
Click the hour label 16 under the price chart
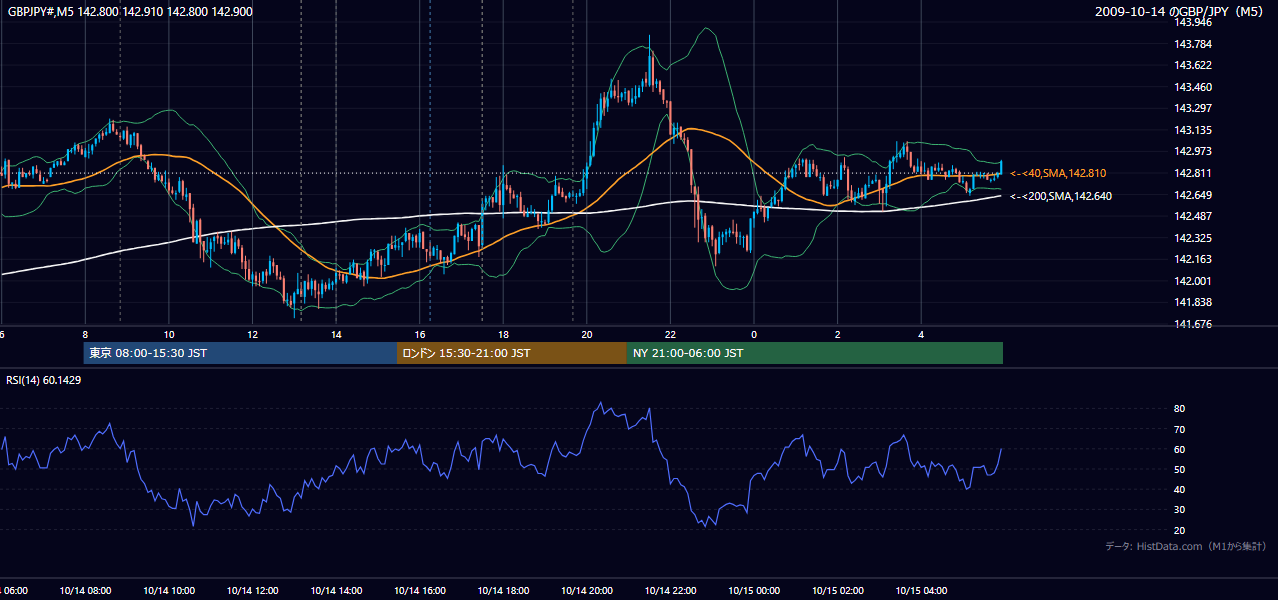pos(420,335)
